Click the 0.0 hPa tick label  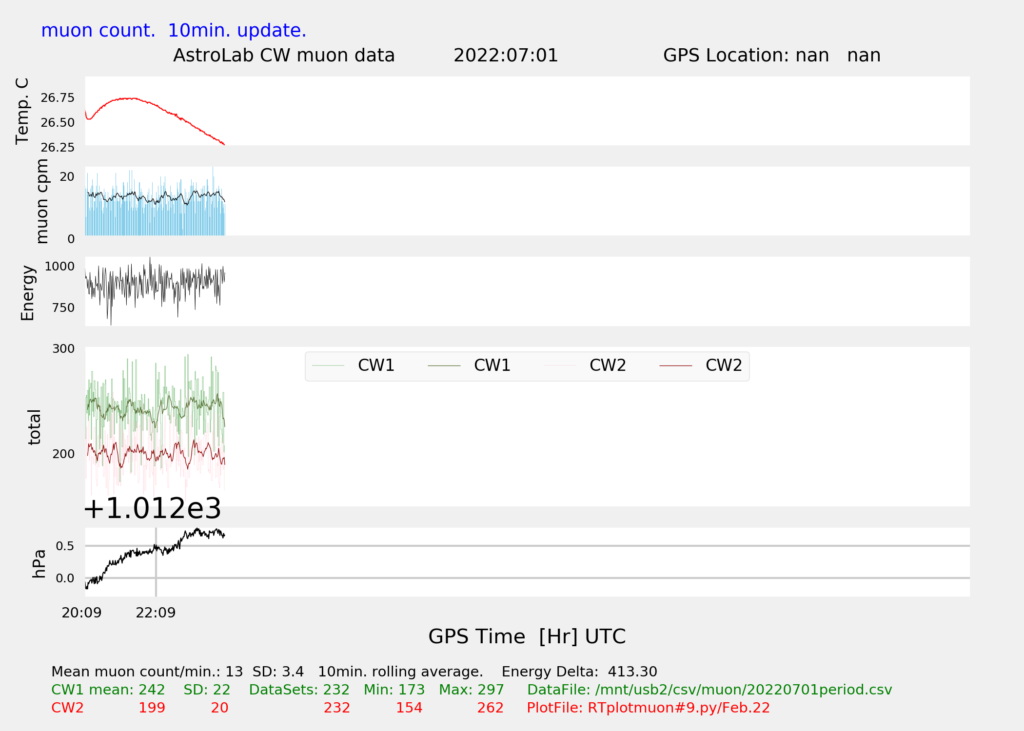(x=65, y=578)
